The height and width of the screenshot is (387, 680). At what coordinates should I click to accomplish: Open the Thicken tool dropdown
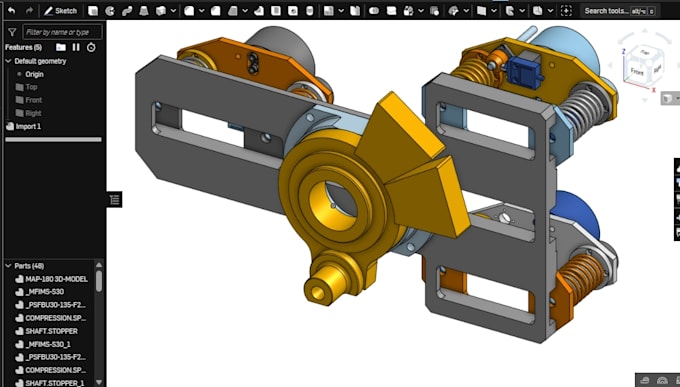173,11
